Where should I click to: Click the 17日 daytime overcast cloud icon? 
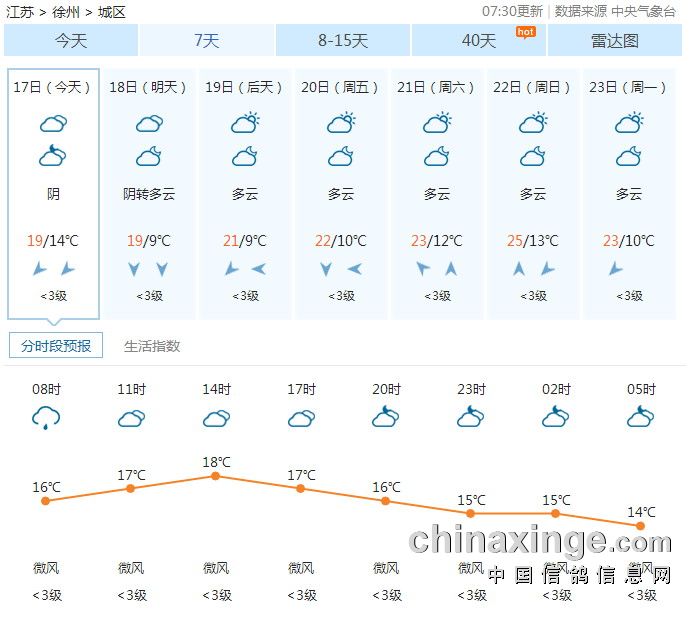(x=53, y=124)
